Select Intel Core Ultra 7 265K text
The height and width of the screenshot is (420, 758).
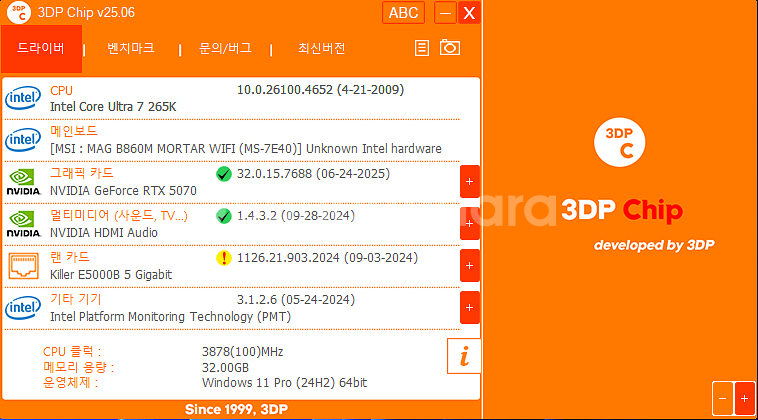click(x=113, y=107)
